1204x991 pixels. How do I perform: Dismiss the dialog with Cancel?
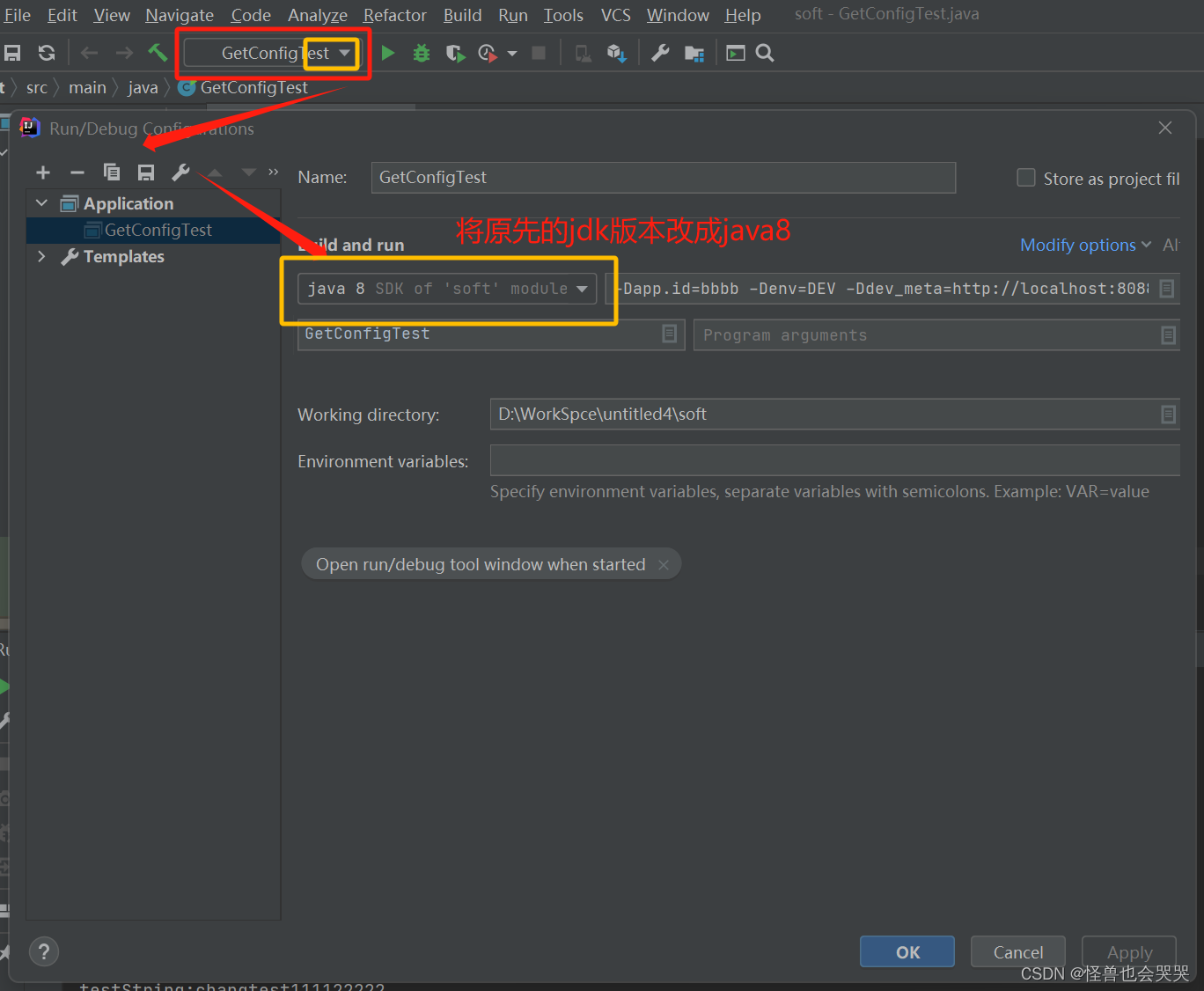coord(1017,951)
